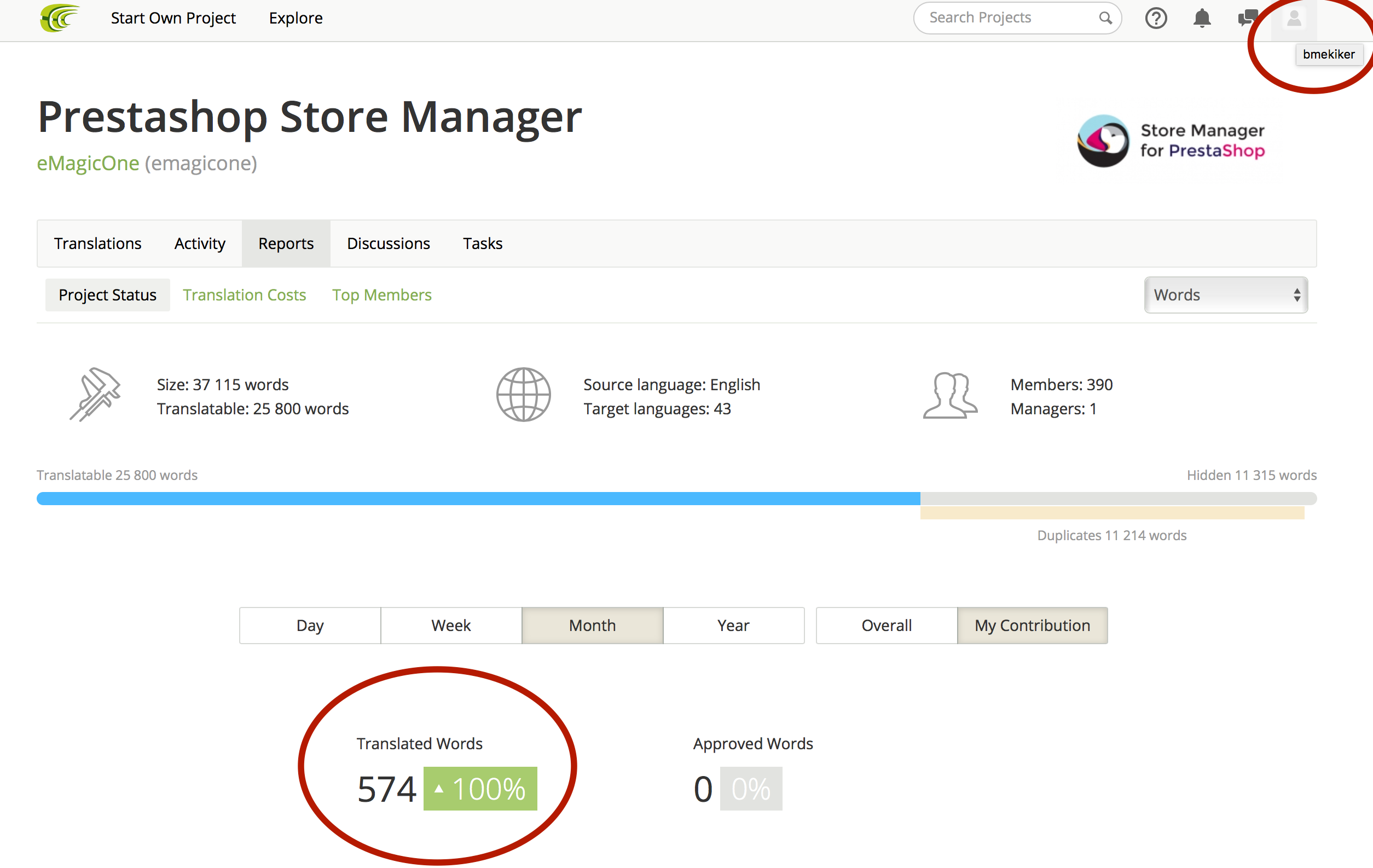The height and width of the screenshot is (868, 1373).
Task: Click the project size ruler icon
Action: (x=95, y=394)
